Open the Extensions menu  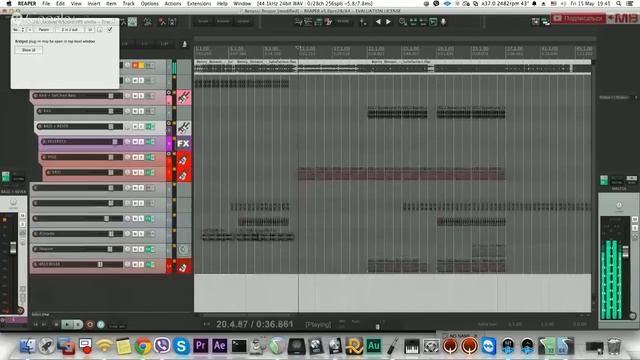199,3
